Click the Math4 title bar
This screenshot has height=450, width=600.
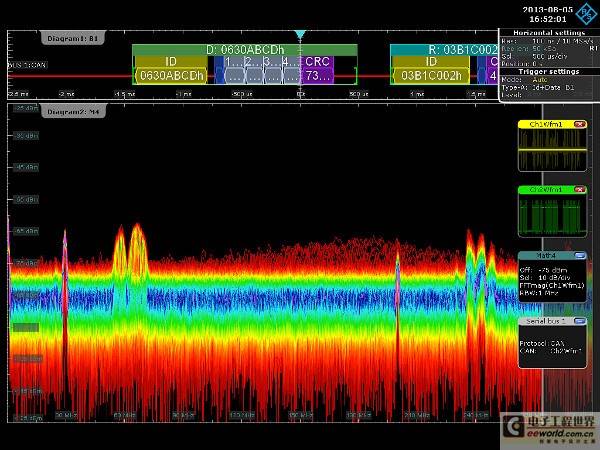pos(546,255)
